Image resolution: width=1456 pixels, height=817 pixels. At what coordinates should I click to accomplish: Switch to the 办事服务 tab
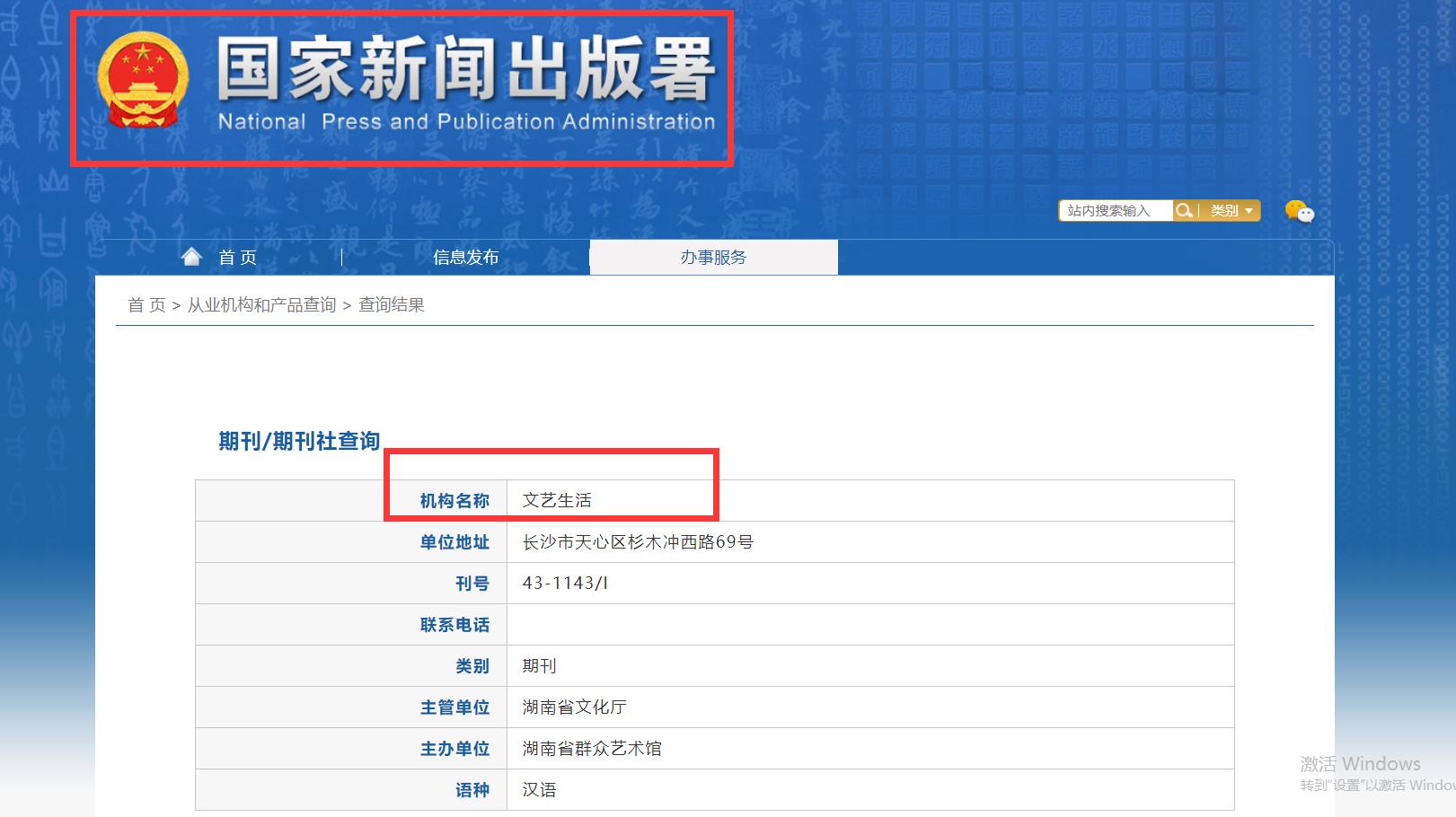(712, 257)
